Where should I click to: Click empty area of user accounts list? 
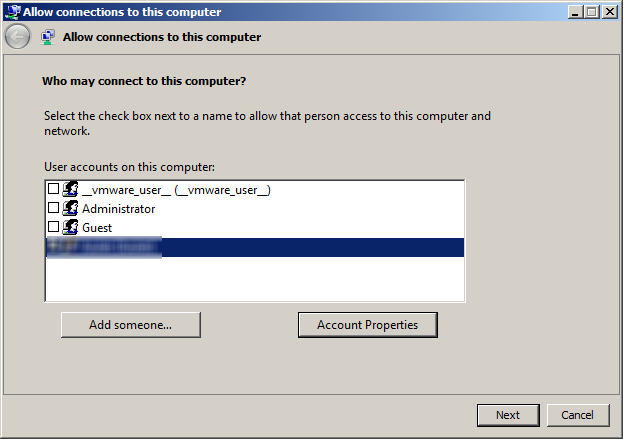255,279
